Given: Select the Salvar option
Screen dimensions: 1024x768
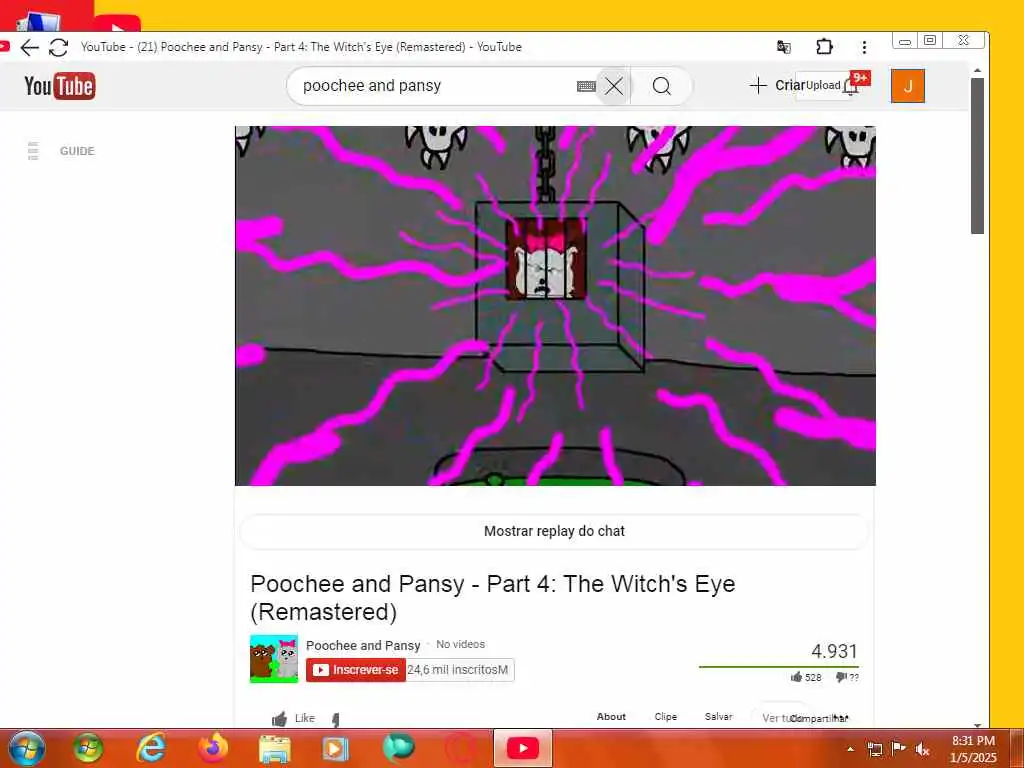Looking at the screenshot, I should (718, 716).
